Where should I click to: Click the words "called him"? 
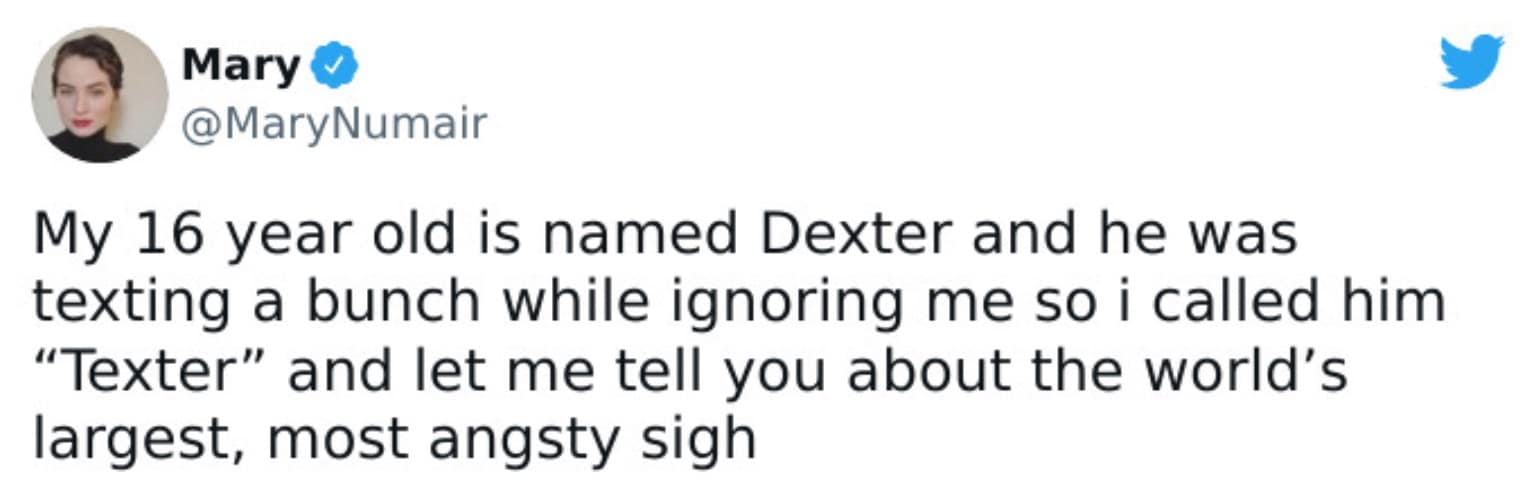[x=1297, y=302]
